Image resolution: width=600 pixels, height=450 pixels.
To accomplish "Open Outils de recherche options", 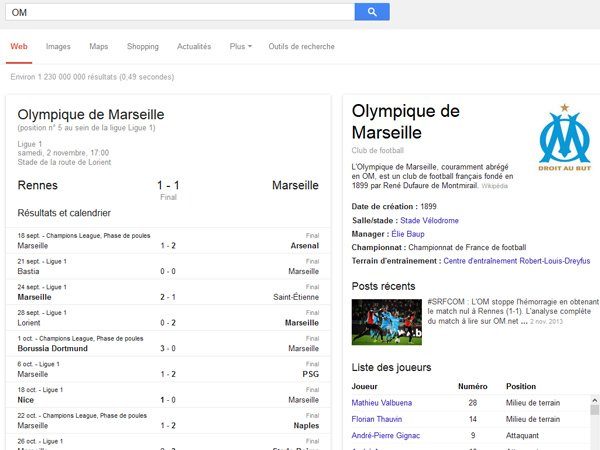I will 302,46.
